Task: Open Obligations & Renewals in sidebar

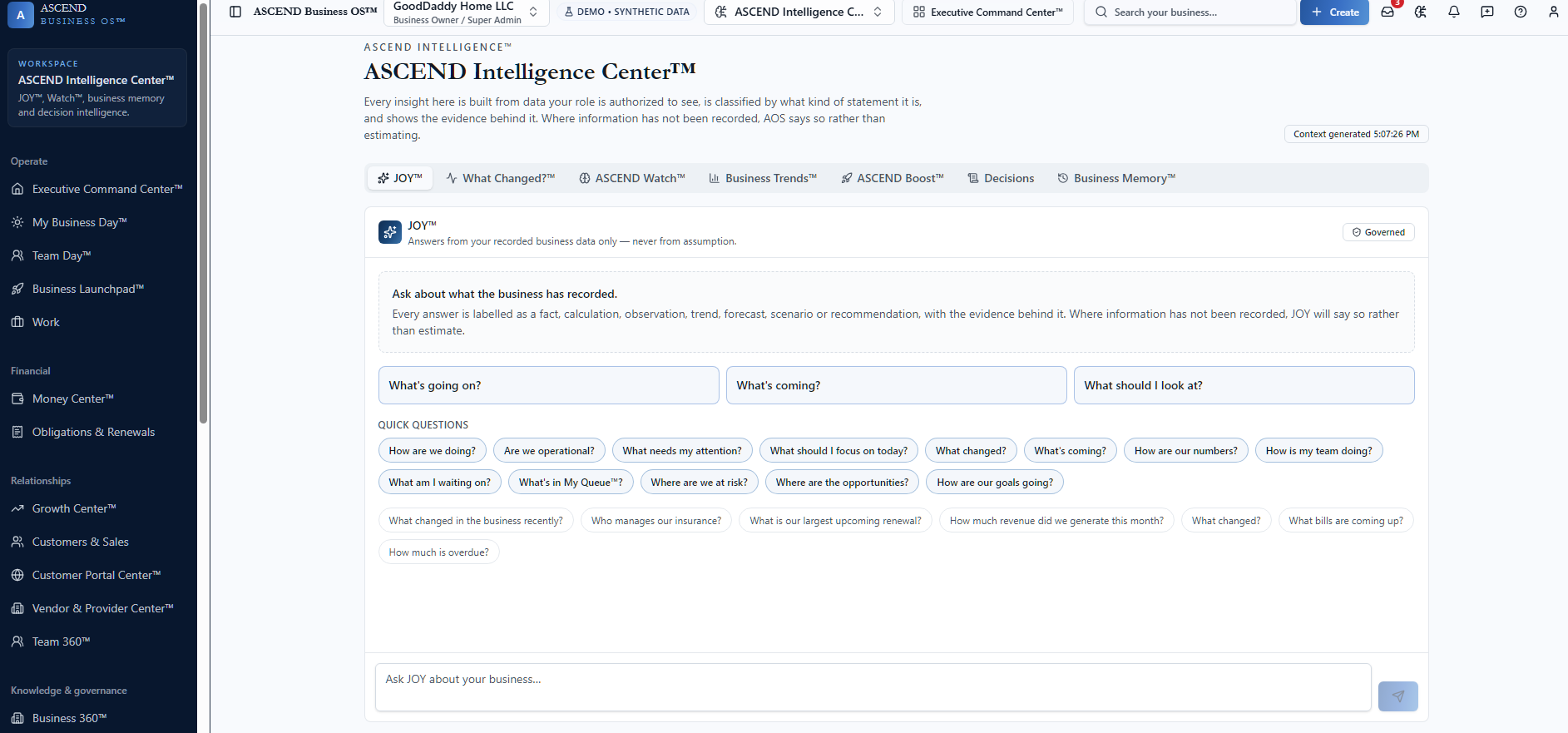Action: click(x=98, y=432)
